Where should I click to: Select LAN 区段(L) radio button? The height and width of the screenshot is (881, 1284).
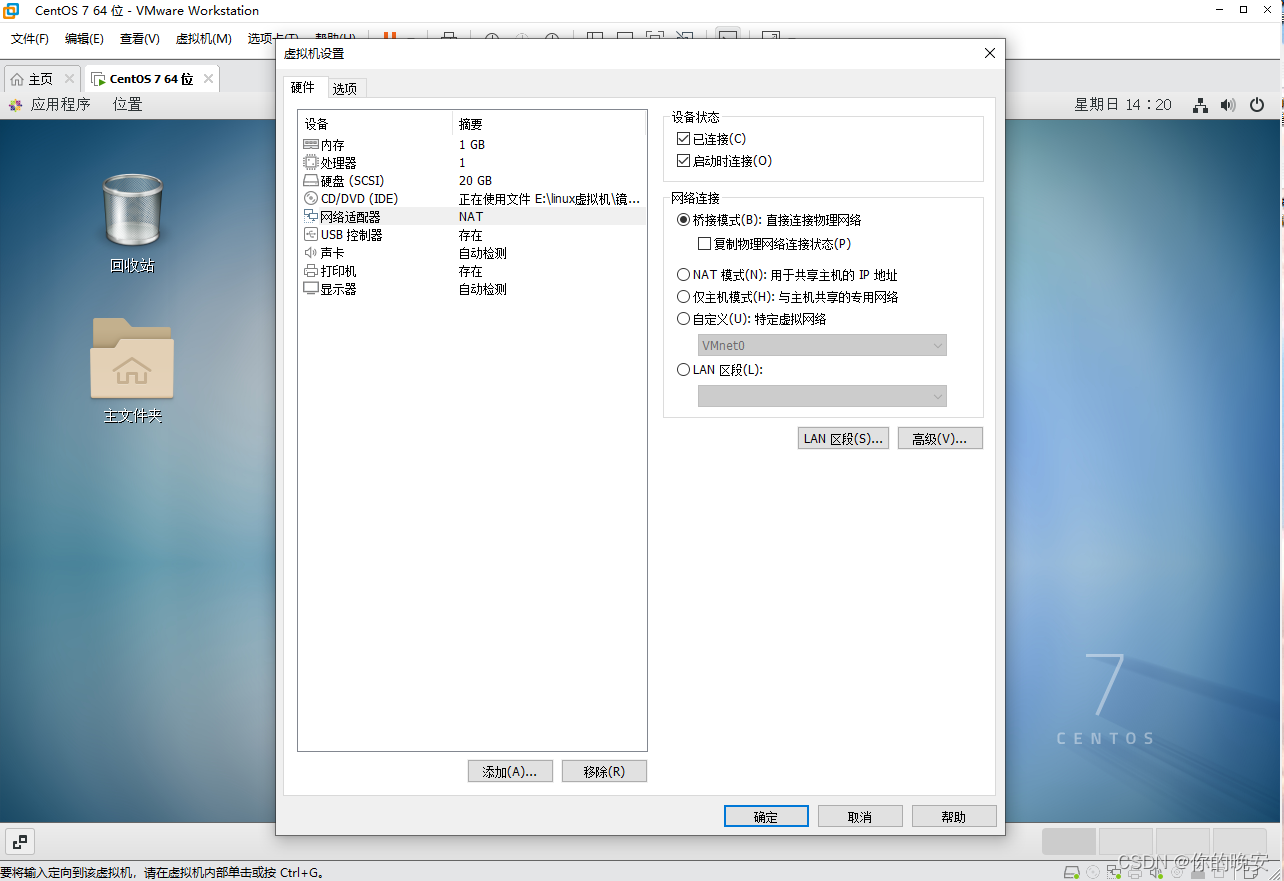(x=684, y=370)
